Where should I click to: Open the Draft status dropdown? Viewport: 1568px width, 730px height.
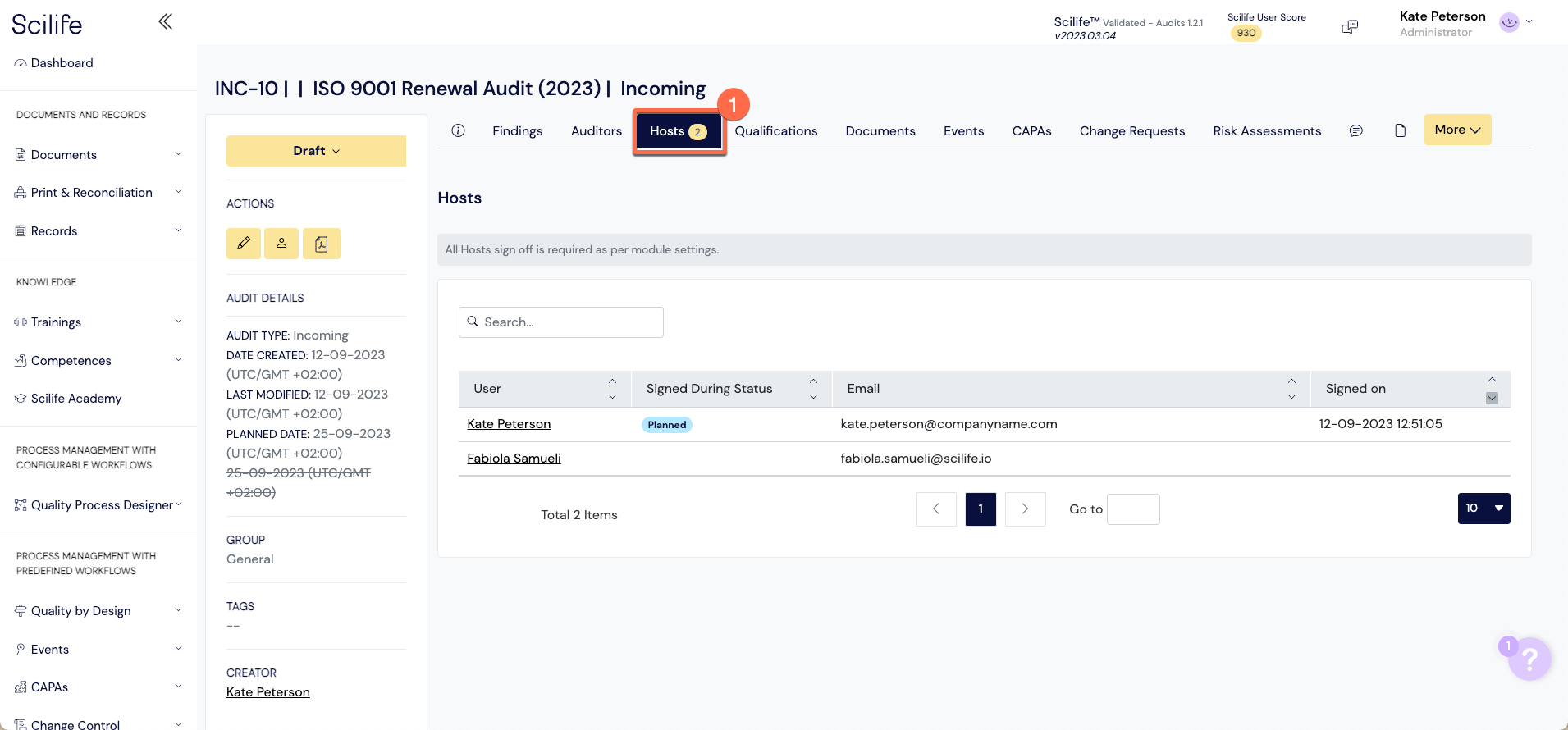(316, 151)
